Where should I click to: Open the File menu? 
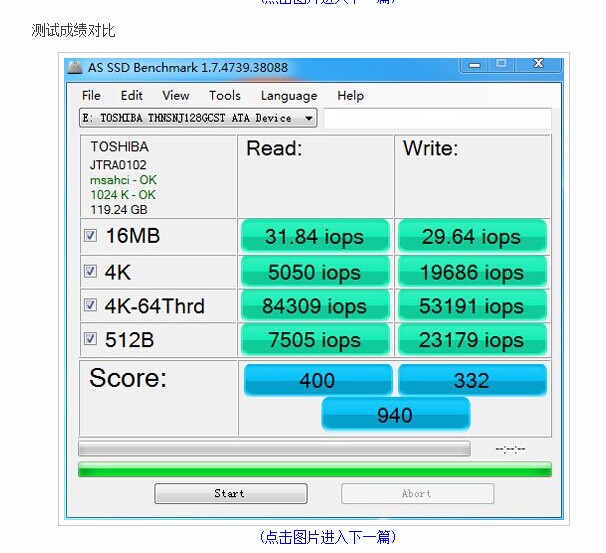point(91,96)
